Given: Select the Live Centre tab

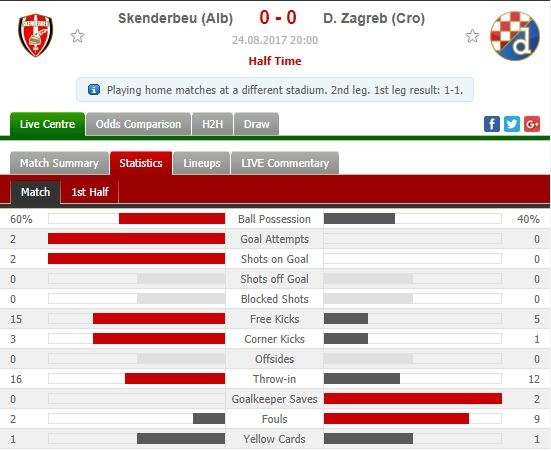Looking at the screenshot, I should point(47,124).
